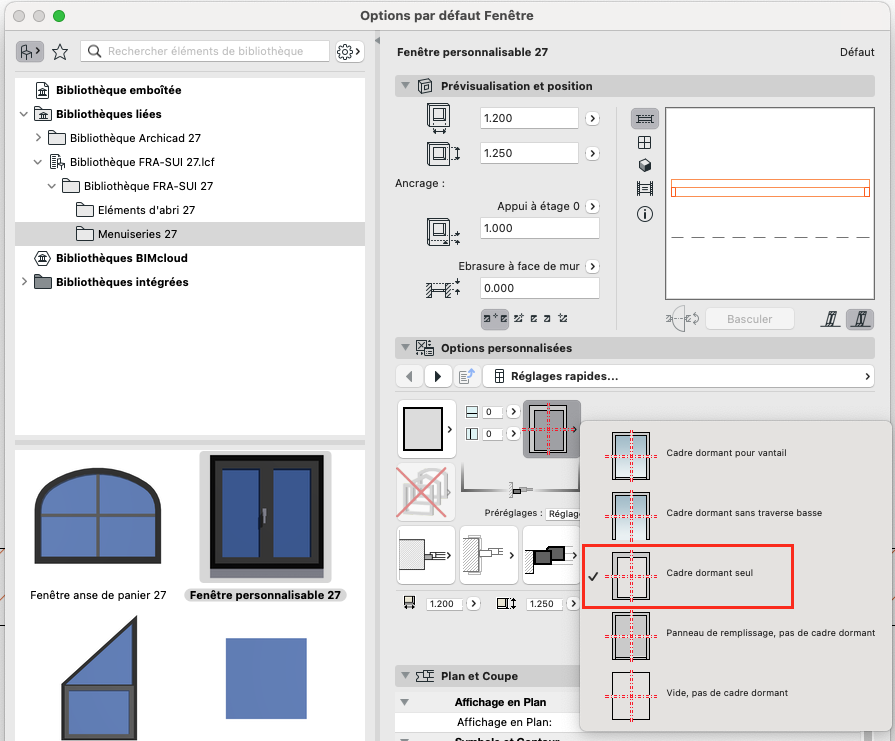
Task: Collapse the Bibliothèque FRA-SUI 27.lcf node
Action: (38, 162)
